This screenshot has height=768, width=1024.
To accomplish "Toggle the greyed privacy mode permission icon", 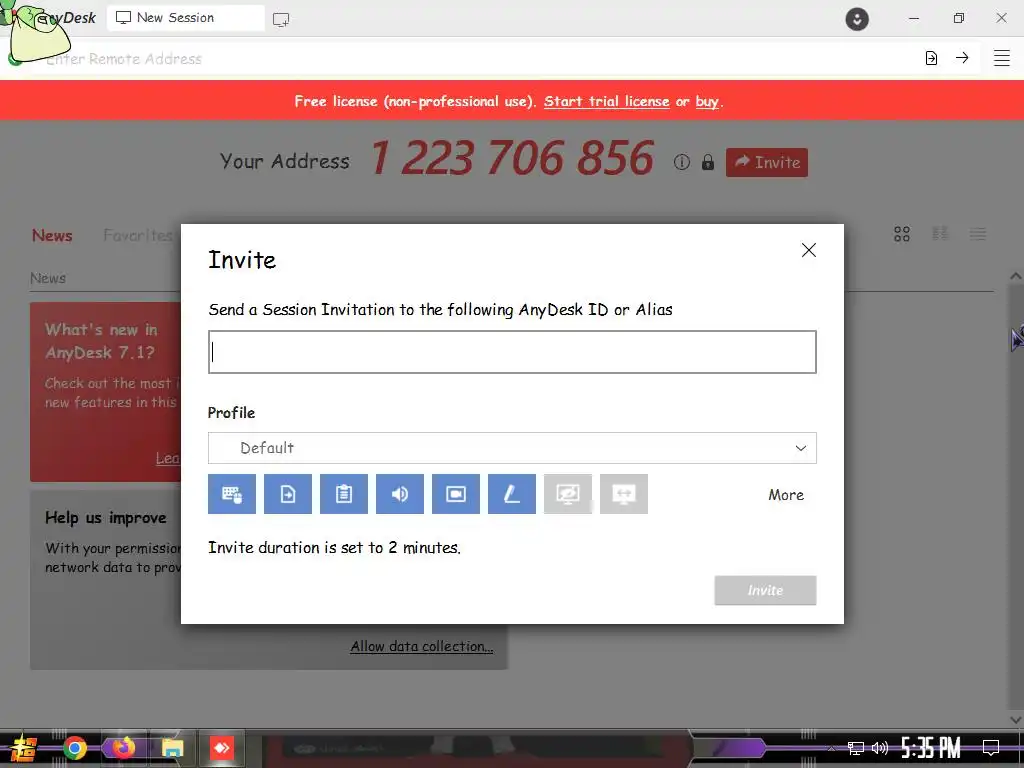I will coord(568,494).
